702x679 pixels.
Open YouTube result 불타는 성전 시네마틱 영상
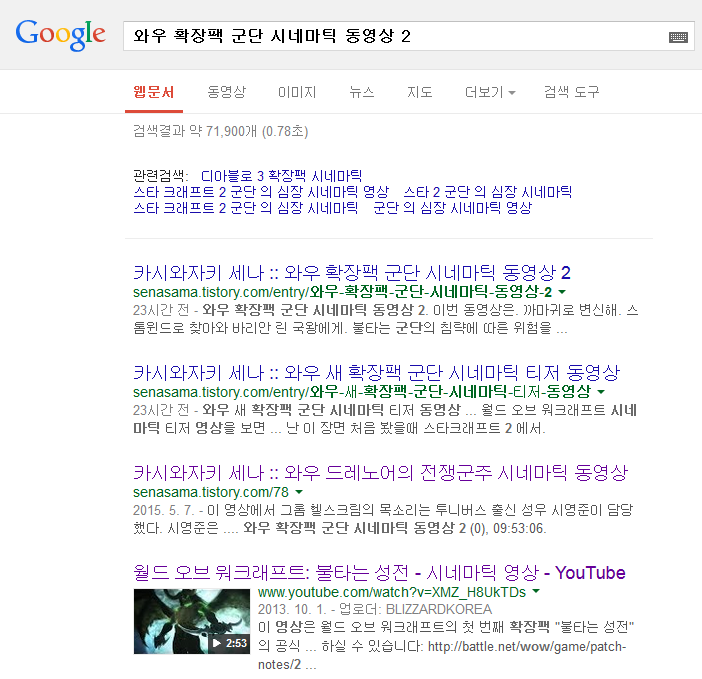point(379,573)
